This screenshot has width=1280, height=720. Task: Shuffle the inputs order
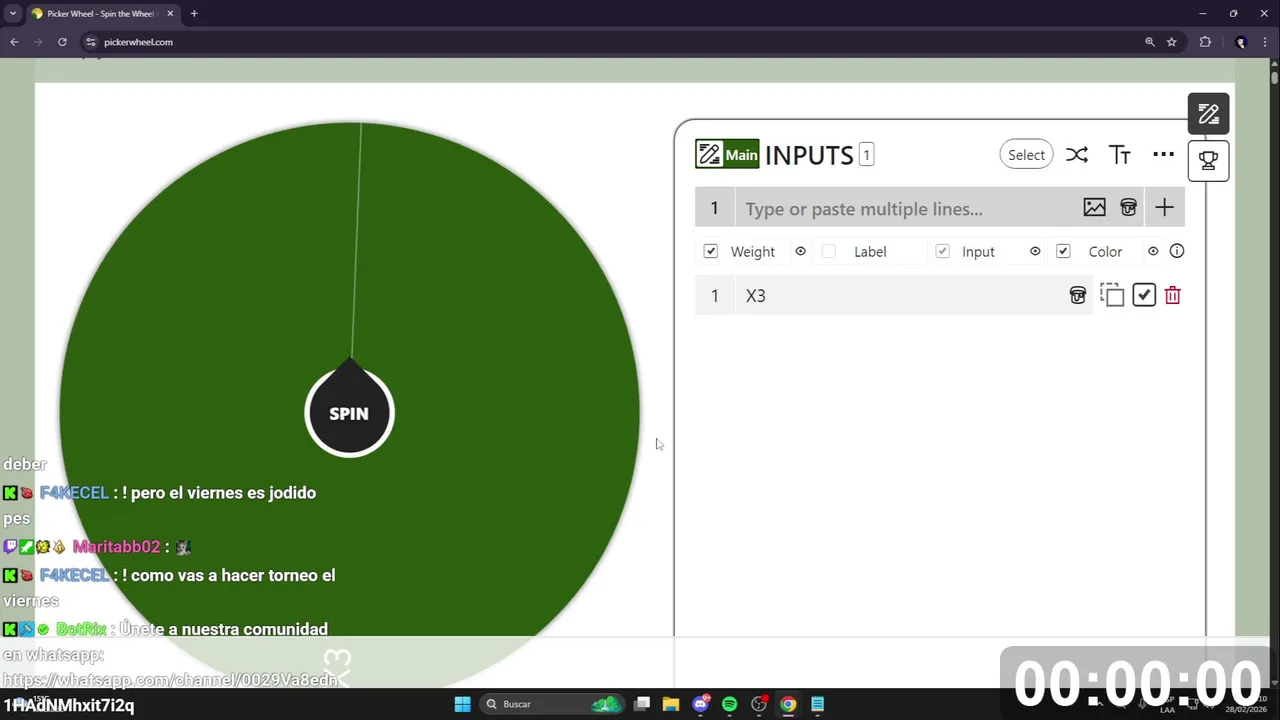1076,155
